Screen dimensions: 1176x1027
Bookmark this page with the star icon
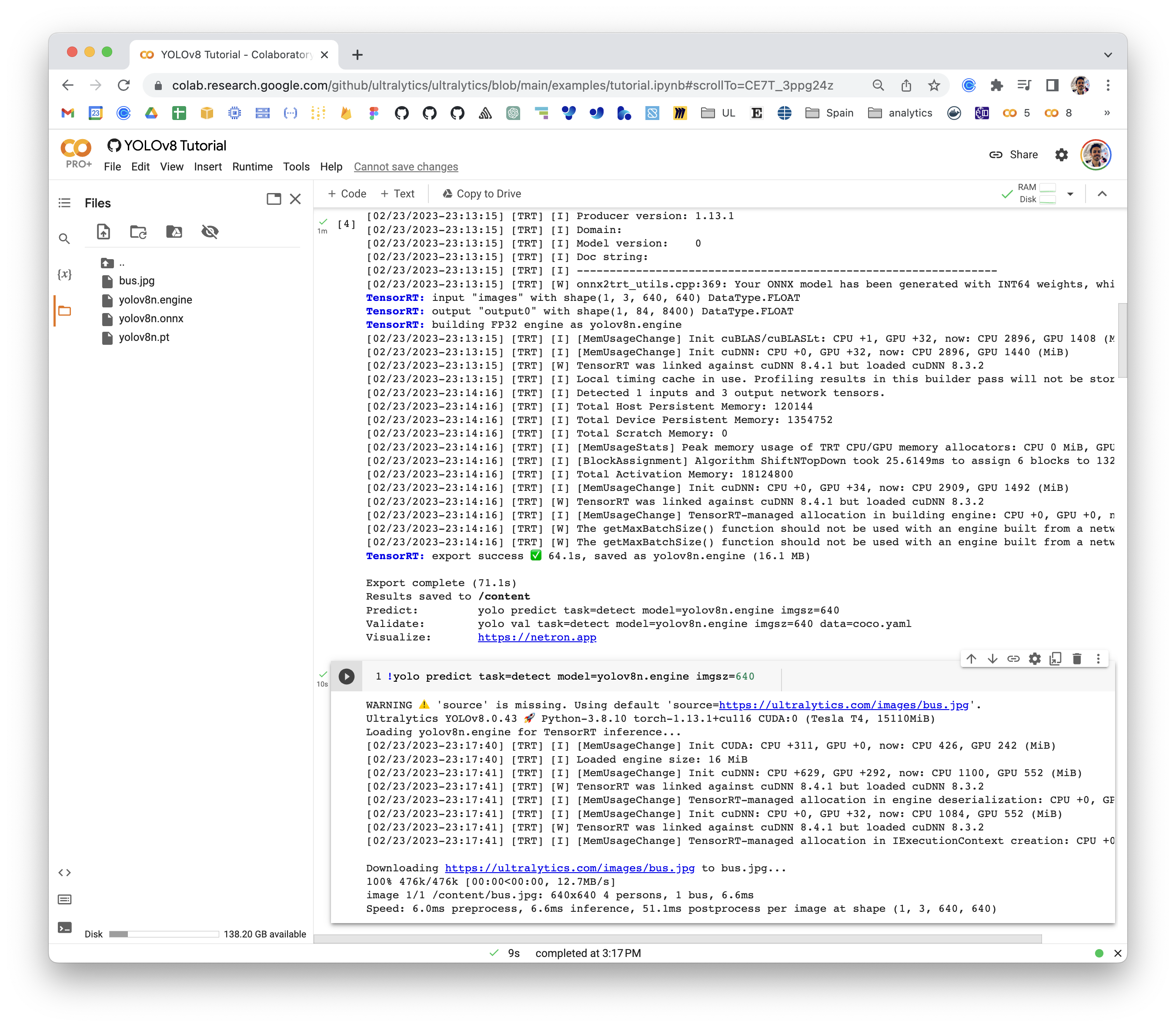coord(935,85)
